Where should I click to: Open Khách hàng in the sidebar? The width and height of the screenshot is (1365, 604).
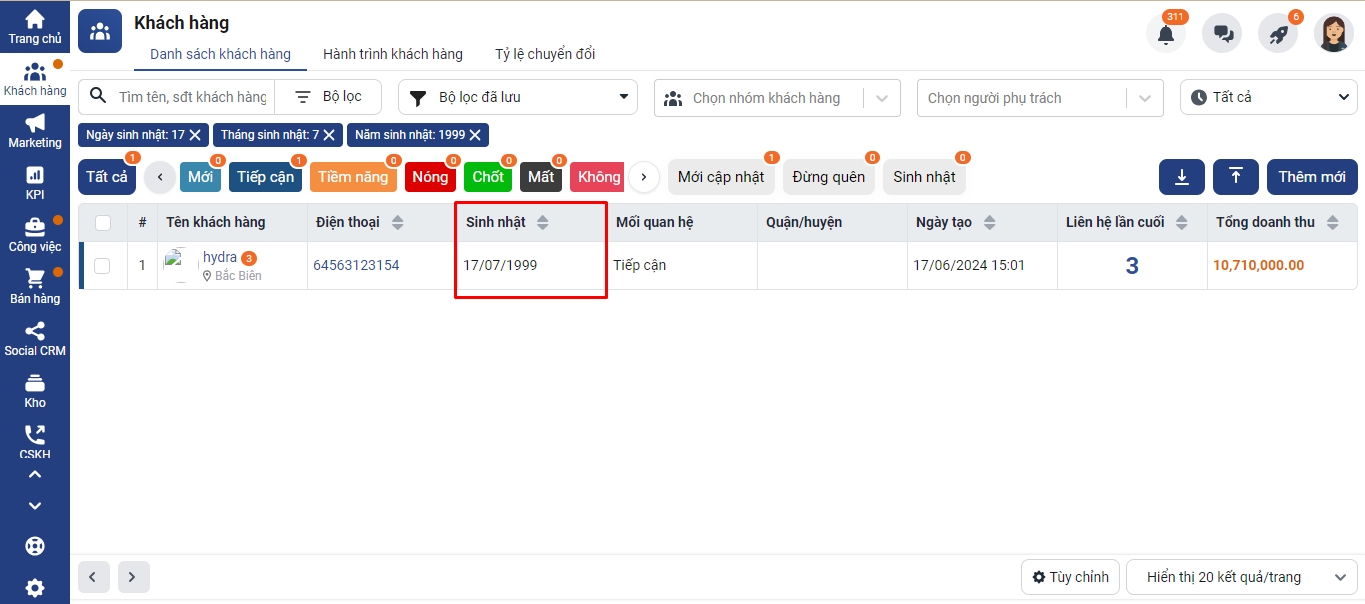35,80
